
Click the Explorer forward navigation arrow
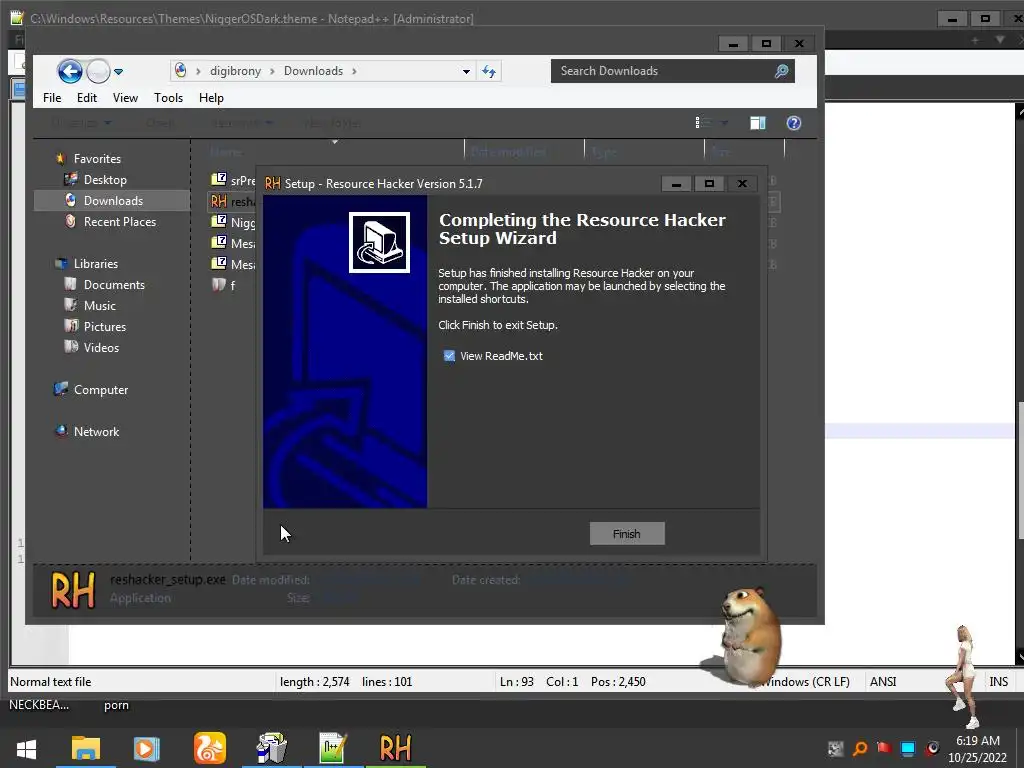pyautogui.click(x=98, y=71)
